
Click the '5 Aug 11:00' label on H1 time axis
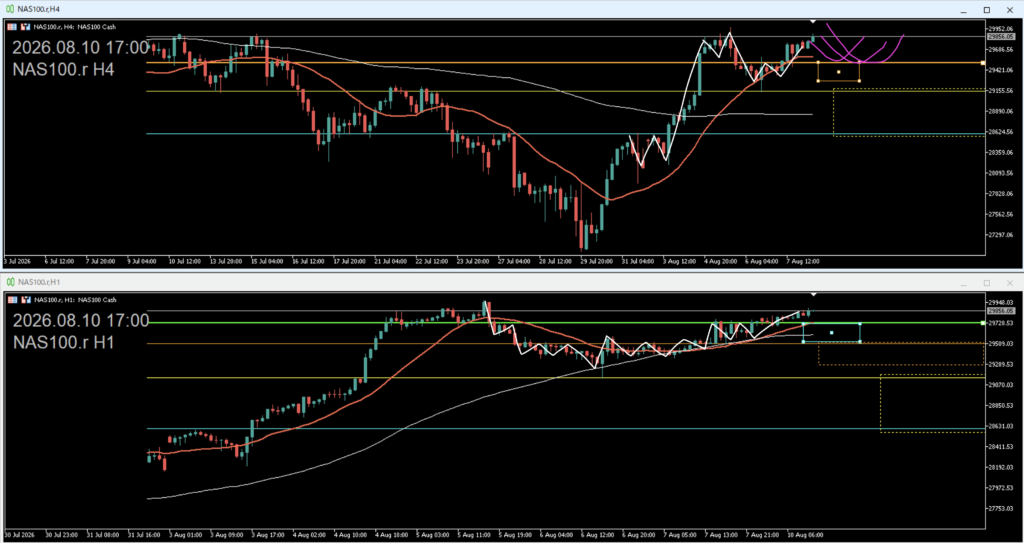[x=473, y=534]
